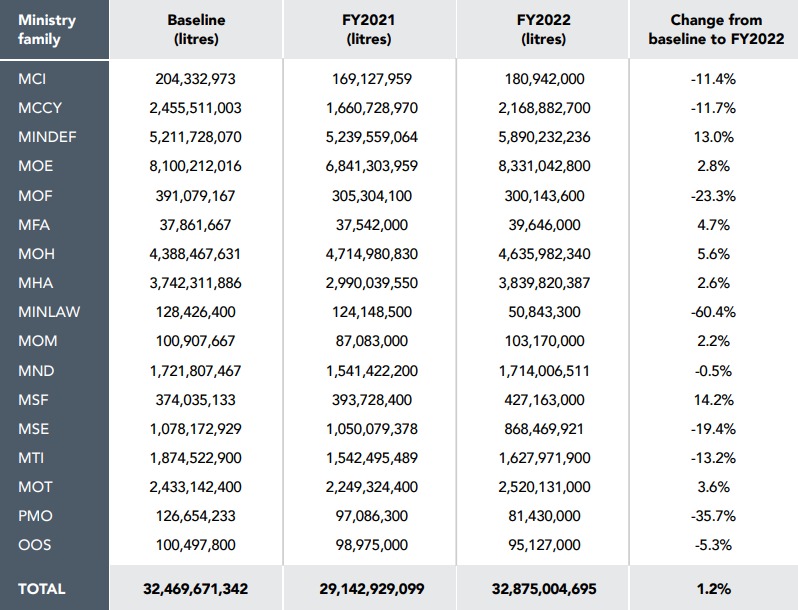Select the MTI baseline value 1,874,522,900
This screenshot has width=798, height=610.
195,458
